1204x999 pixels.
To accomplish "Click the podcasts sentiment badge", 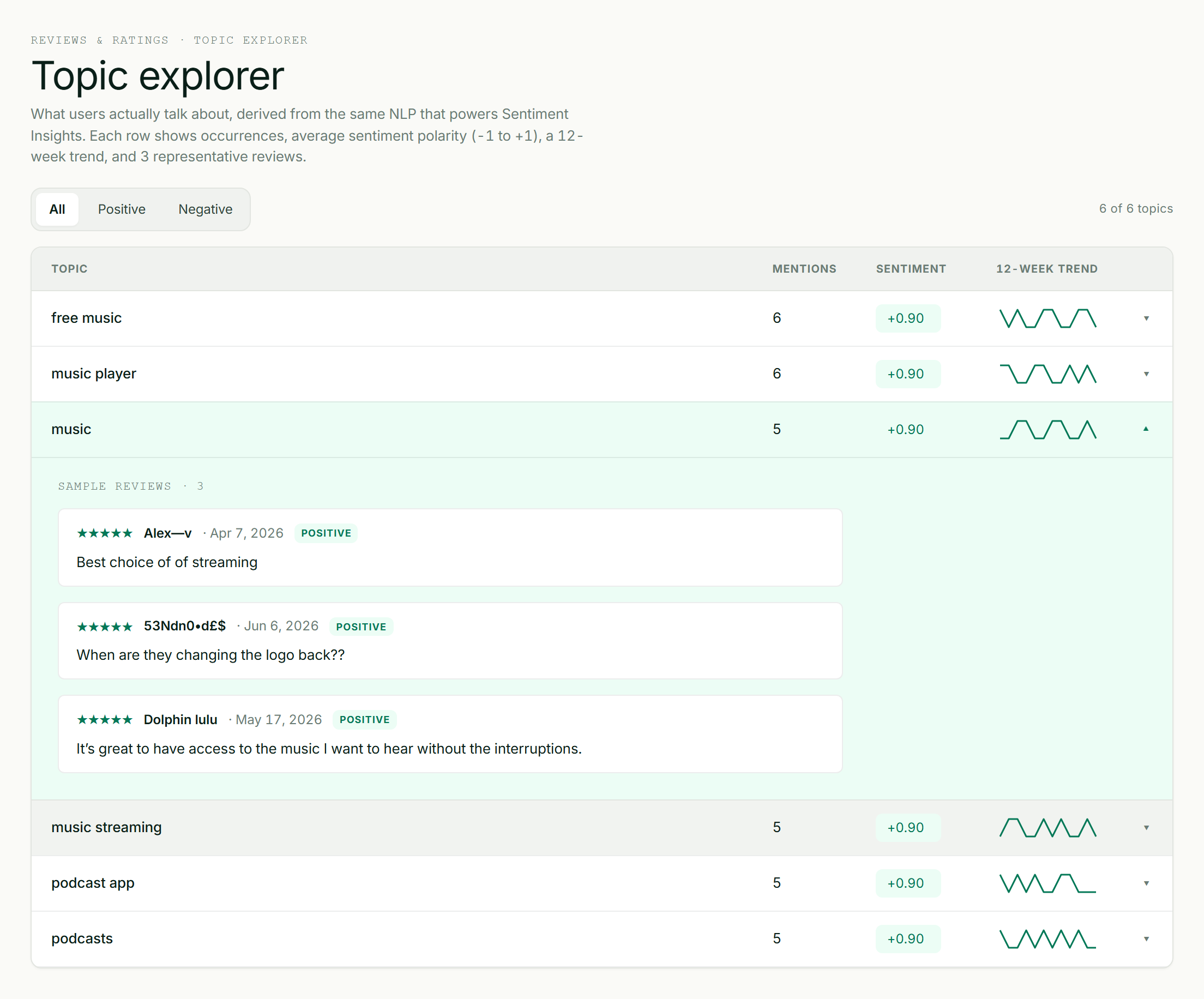I will coord(908,939).
